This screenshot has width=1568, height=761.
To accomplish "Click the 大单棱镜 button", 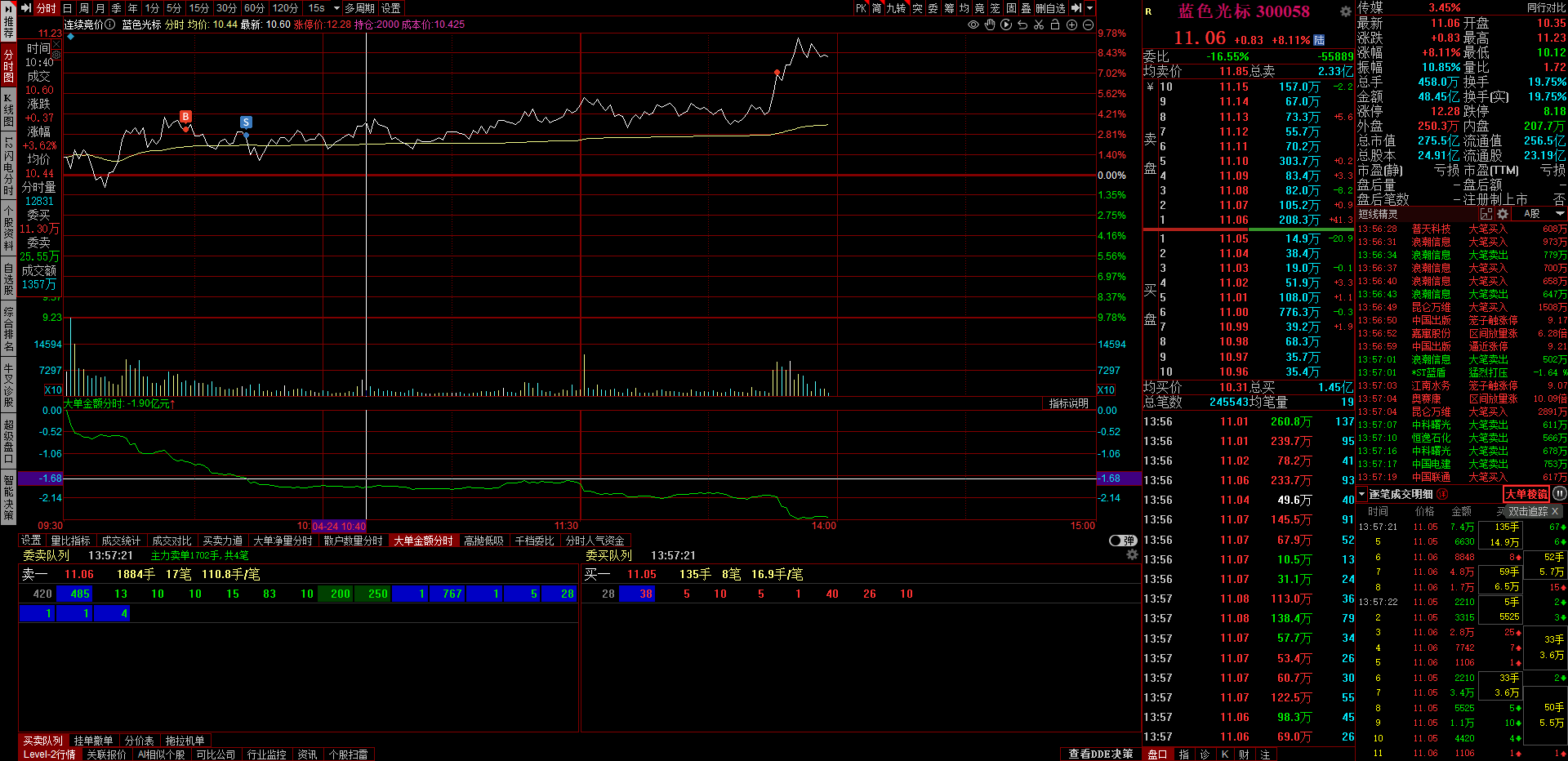I will pyautogui.click(x=1526, y=494).
